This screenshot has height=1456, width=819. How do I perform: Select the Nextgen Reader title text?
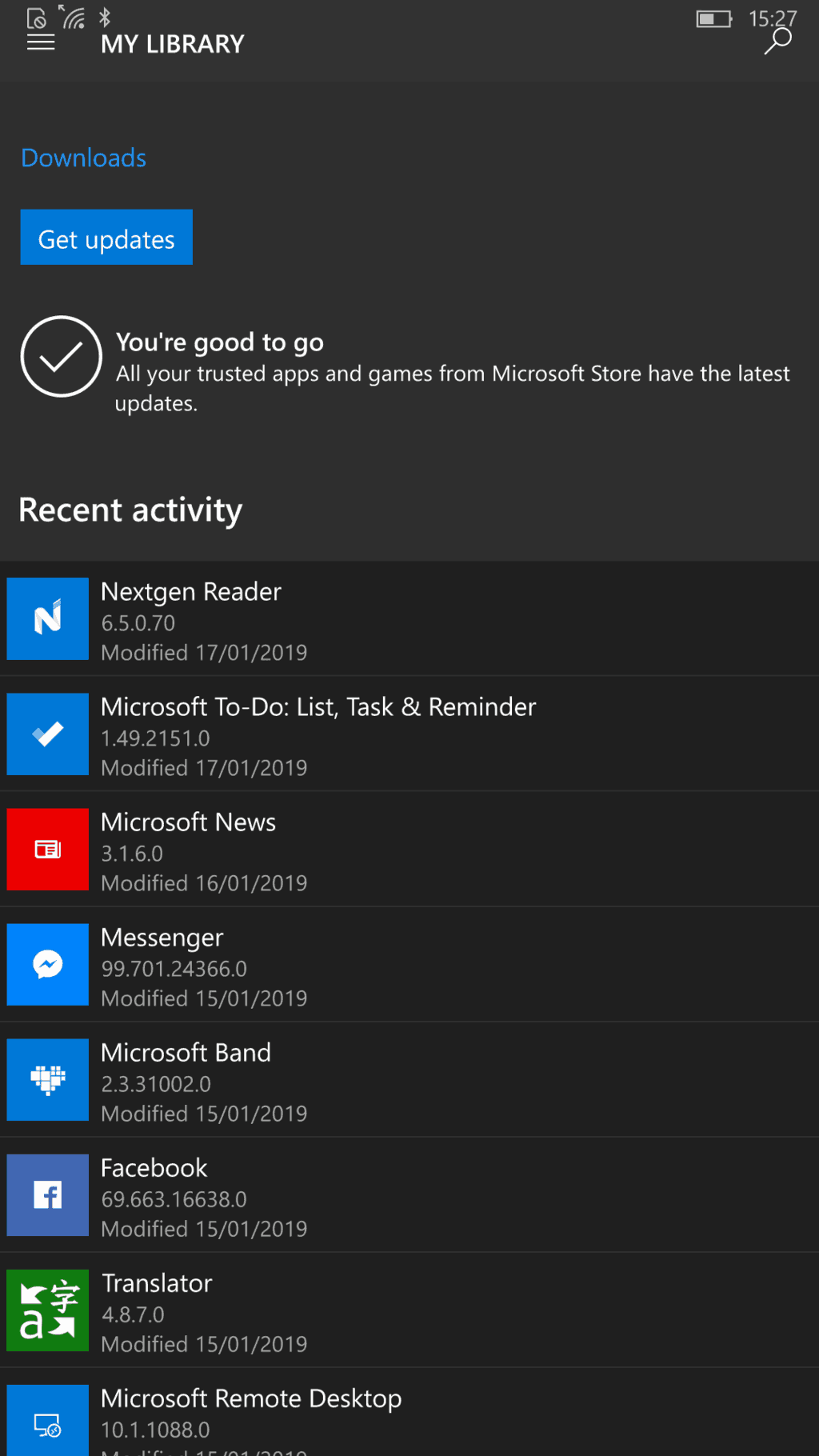click(191, 591)
